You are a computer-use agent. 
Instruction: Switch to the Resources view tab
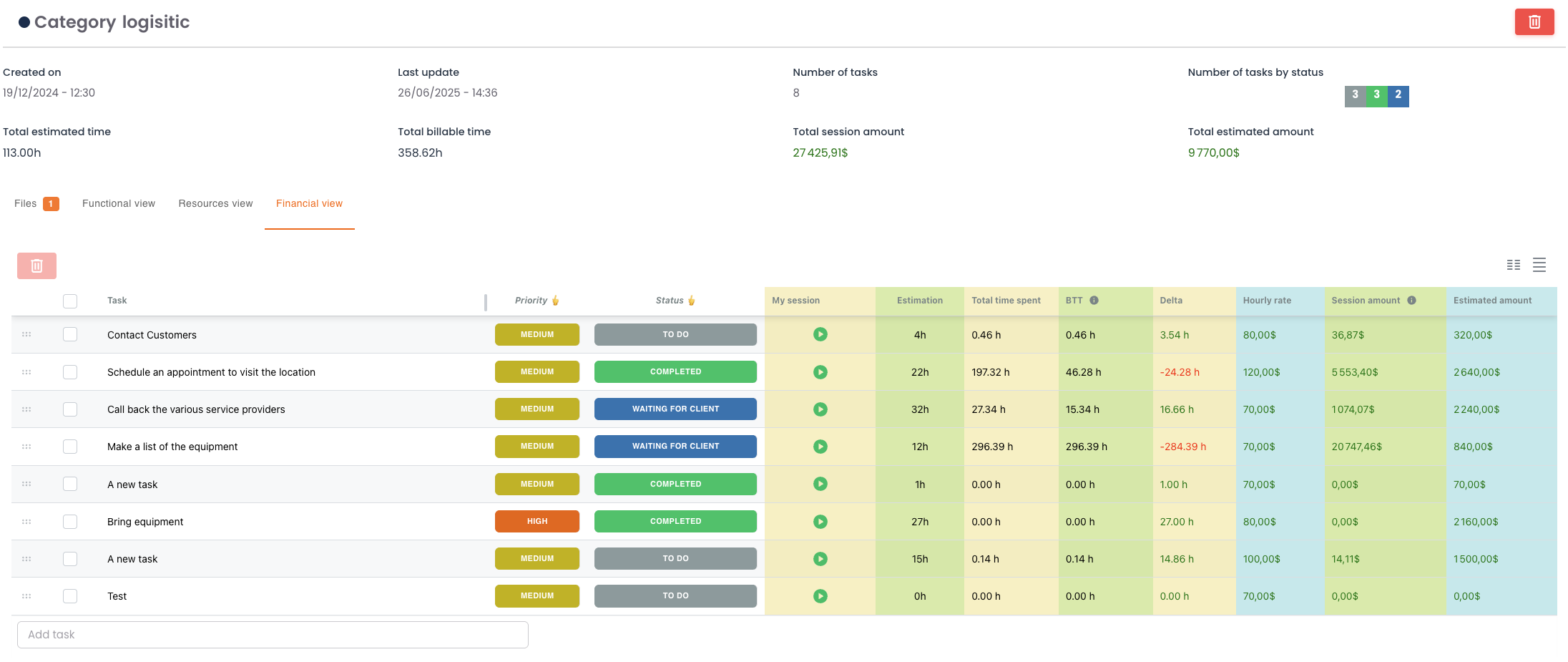[215, 204]
